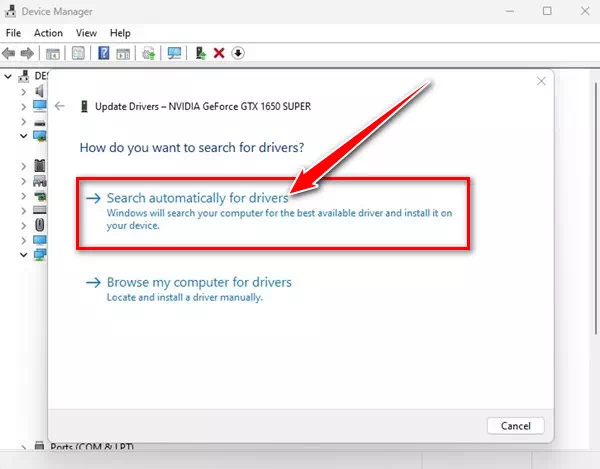This screenshot has width=600, height=469.
Task: Open the File menu
Action: click(x=13, y=33)
